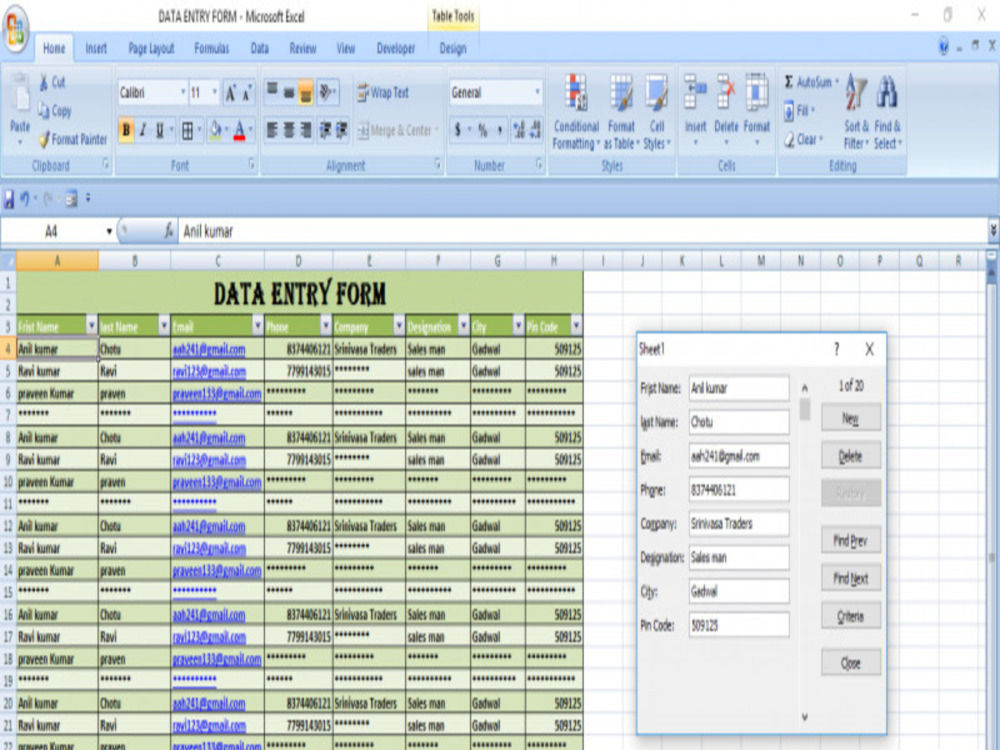This screenshot has height=750, width=1000.
Task: Click the Increase Indent icon
Action: (x=342, y=131)
